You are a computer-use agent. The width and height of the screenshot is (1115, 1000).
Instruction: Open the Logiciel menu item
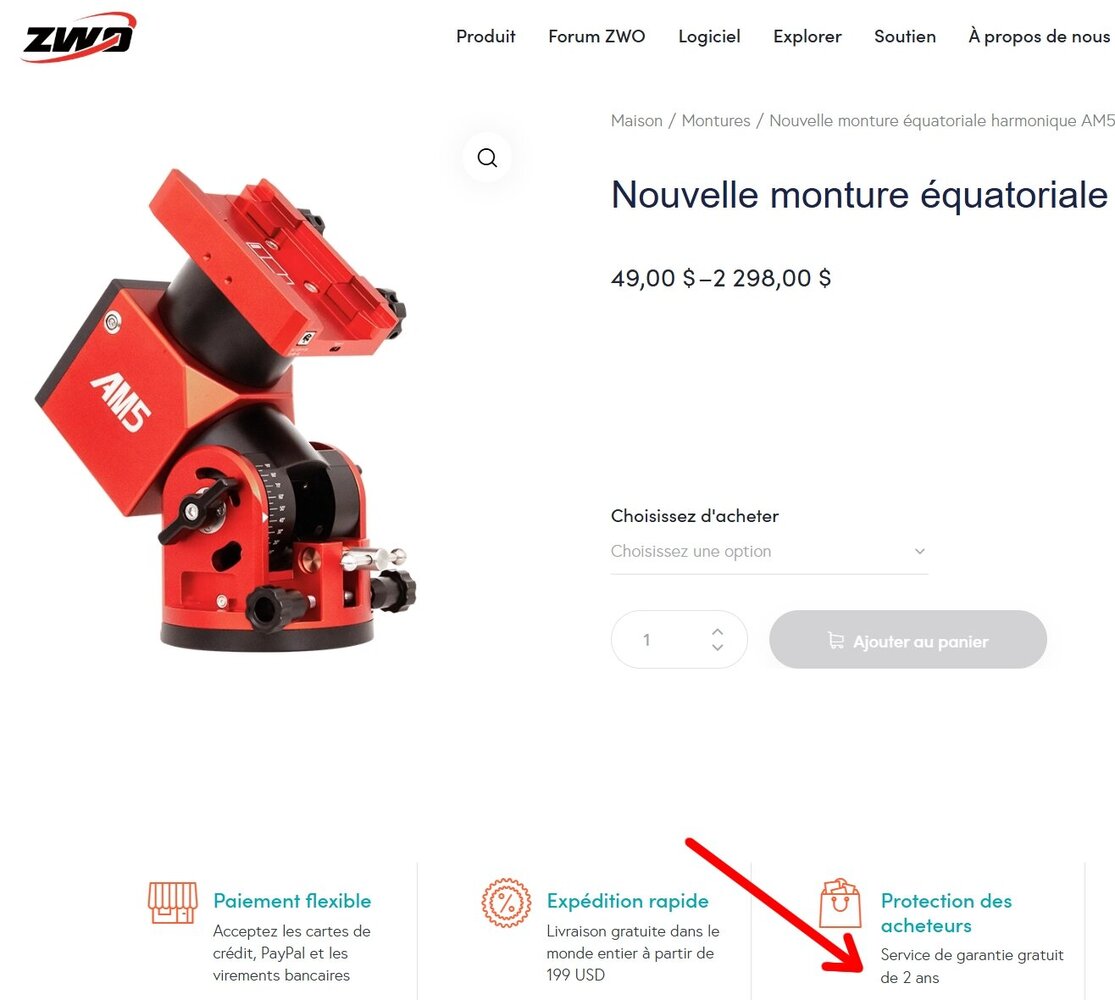[x=709, y=36]
